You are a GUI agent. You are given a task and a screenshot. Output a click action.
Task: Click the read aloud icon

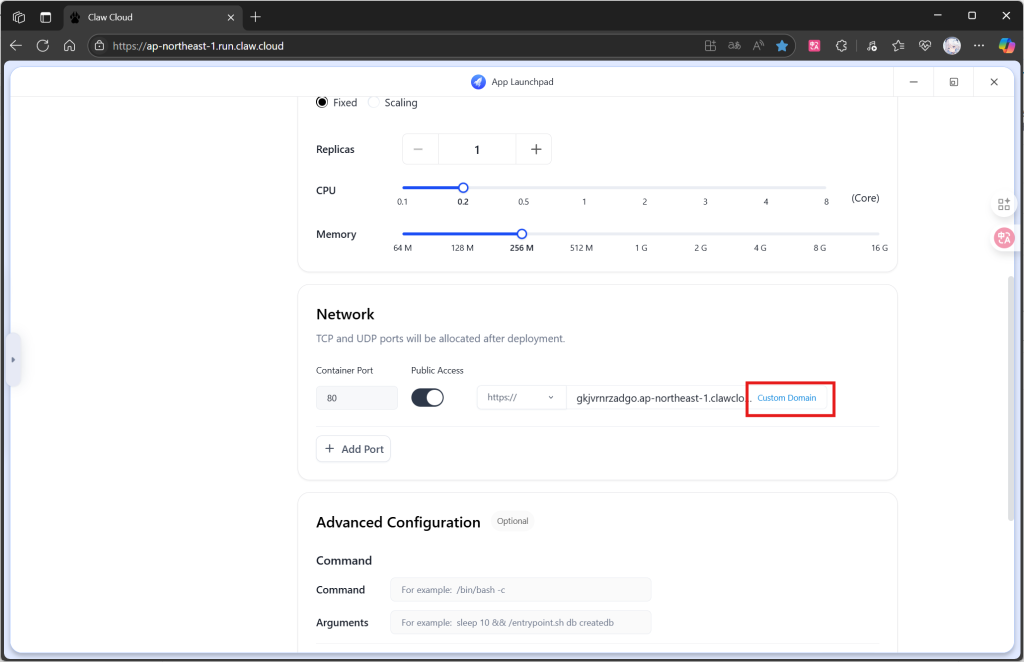tap(758, 46)
